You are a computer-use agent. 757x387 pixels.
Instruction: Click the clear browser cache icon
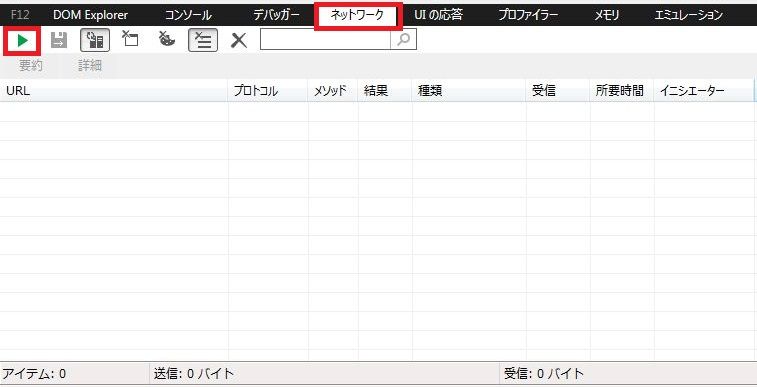pos(129,39)
